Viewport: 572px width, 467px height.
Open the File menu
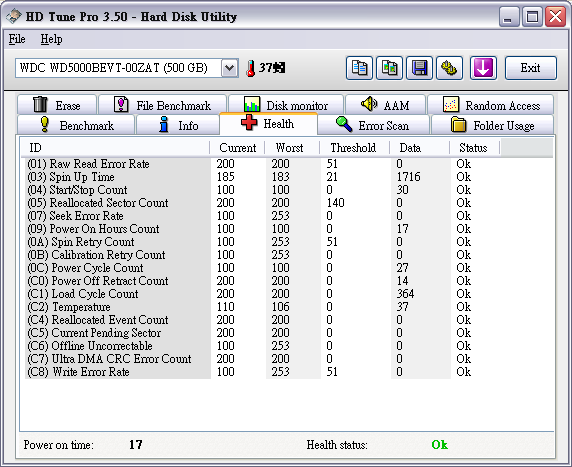17,39
